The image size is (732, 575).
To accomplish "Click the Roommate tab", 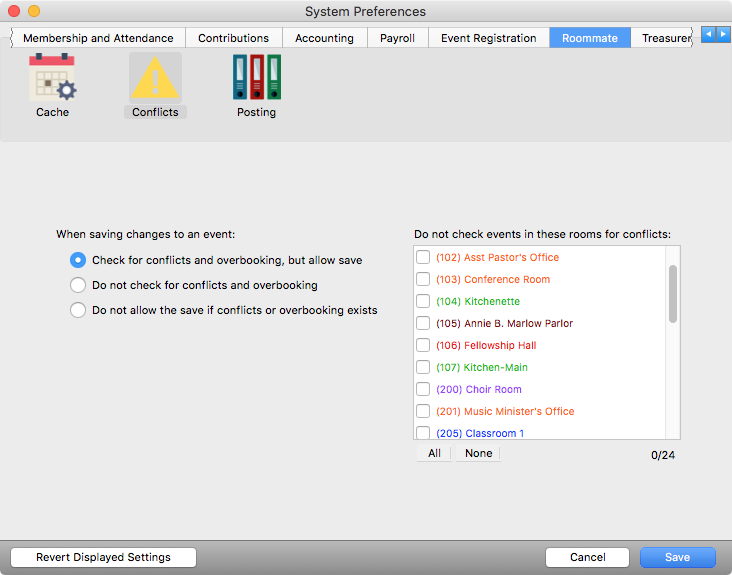I will coord(590,38).
